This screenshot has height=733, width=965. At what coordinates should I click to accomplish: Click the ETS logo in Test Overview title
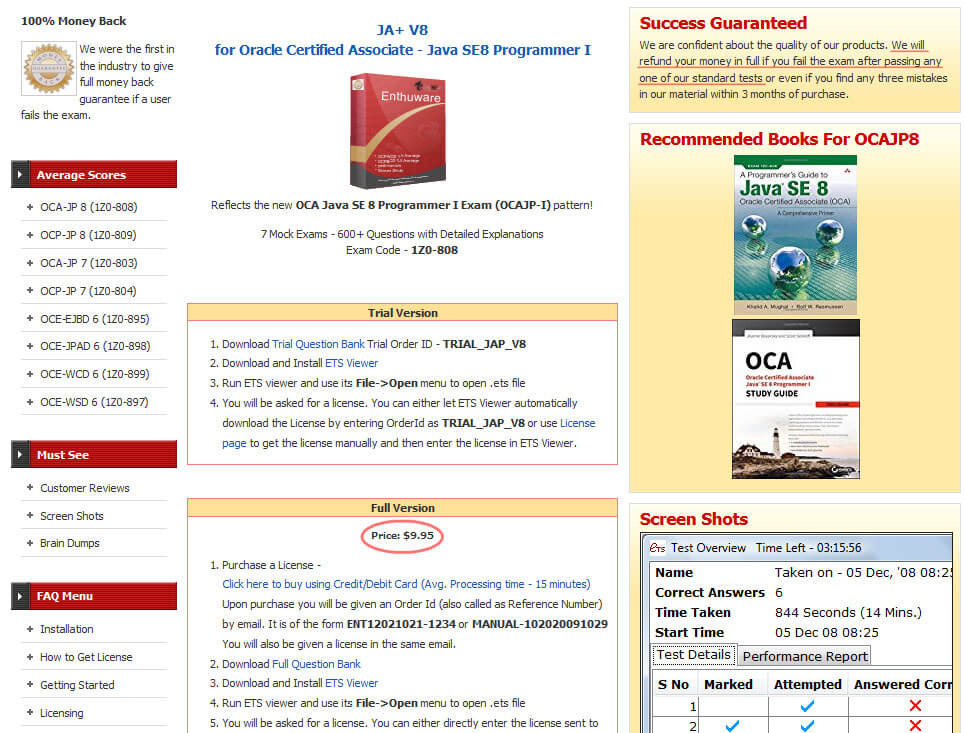pos(657,548)
